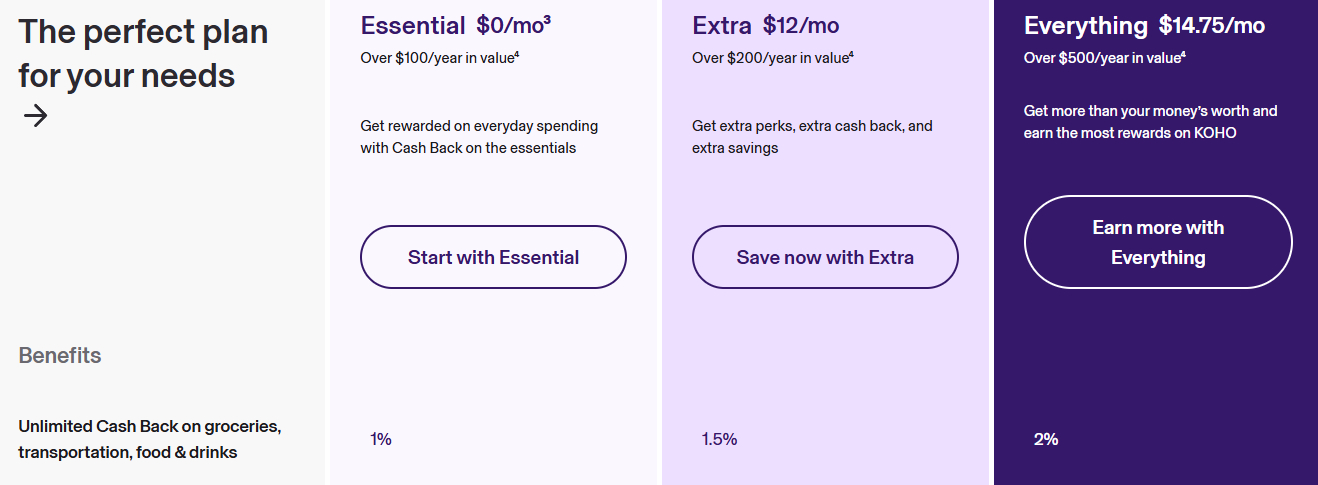
Task: Click the Everything plan description mentioning KOHO
Action: (1151, 121)
